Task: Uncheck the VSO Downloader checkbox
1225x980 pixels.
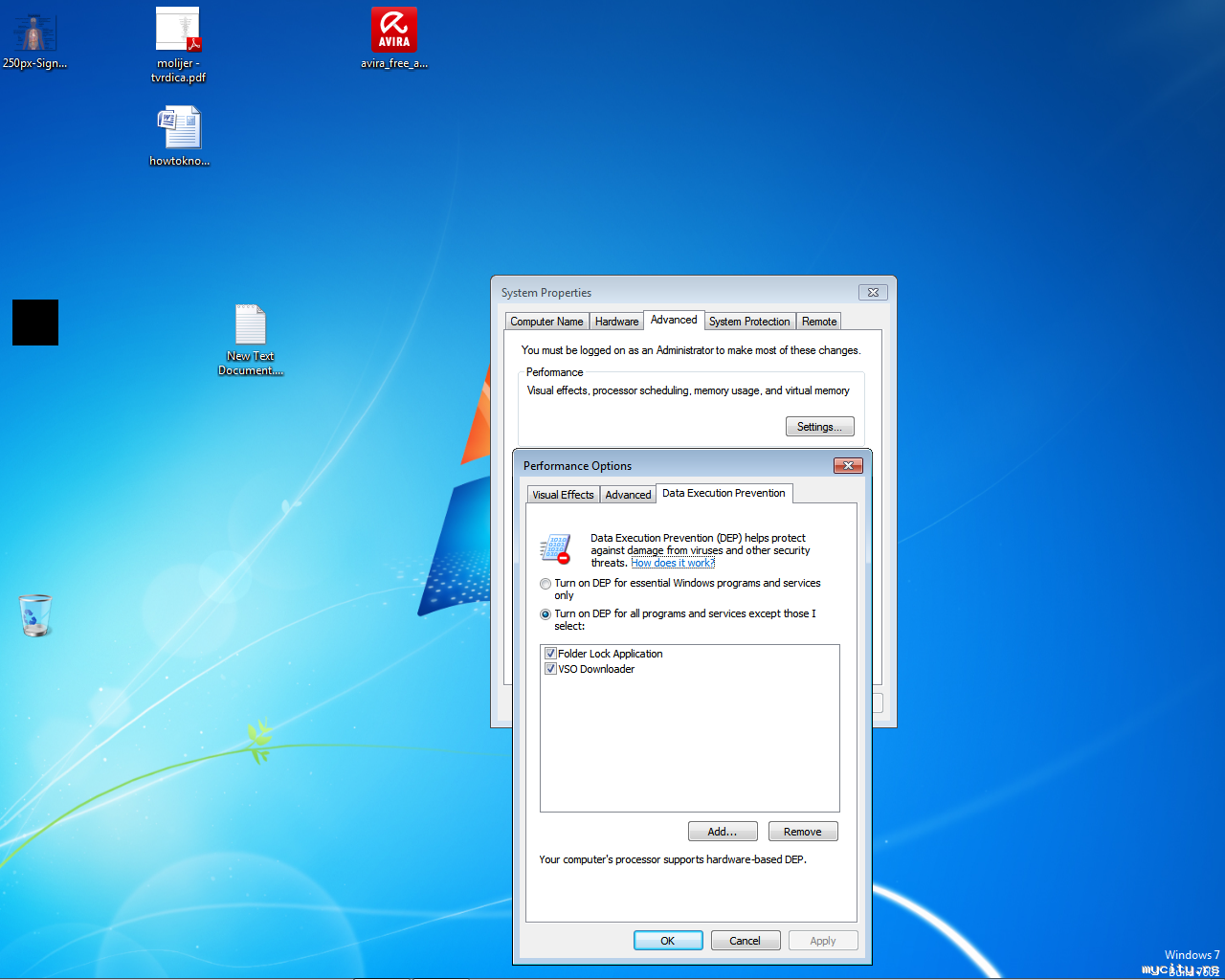Action: pos(550,669)
